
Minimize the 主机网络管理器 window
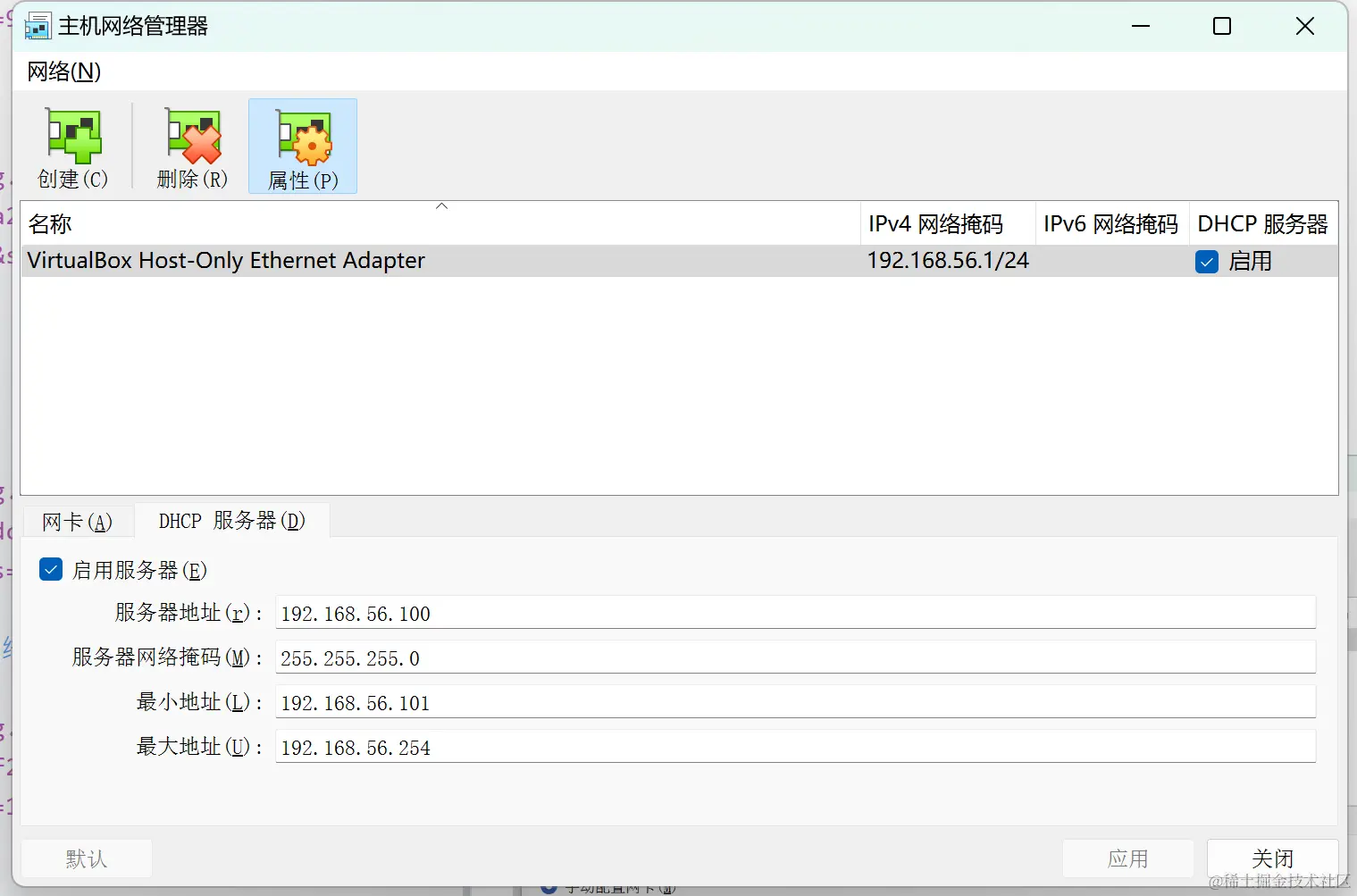[1141, 27]
